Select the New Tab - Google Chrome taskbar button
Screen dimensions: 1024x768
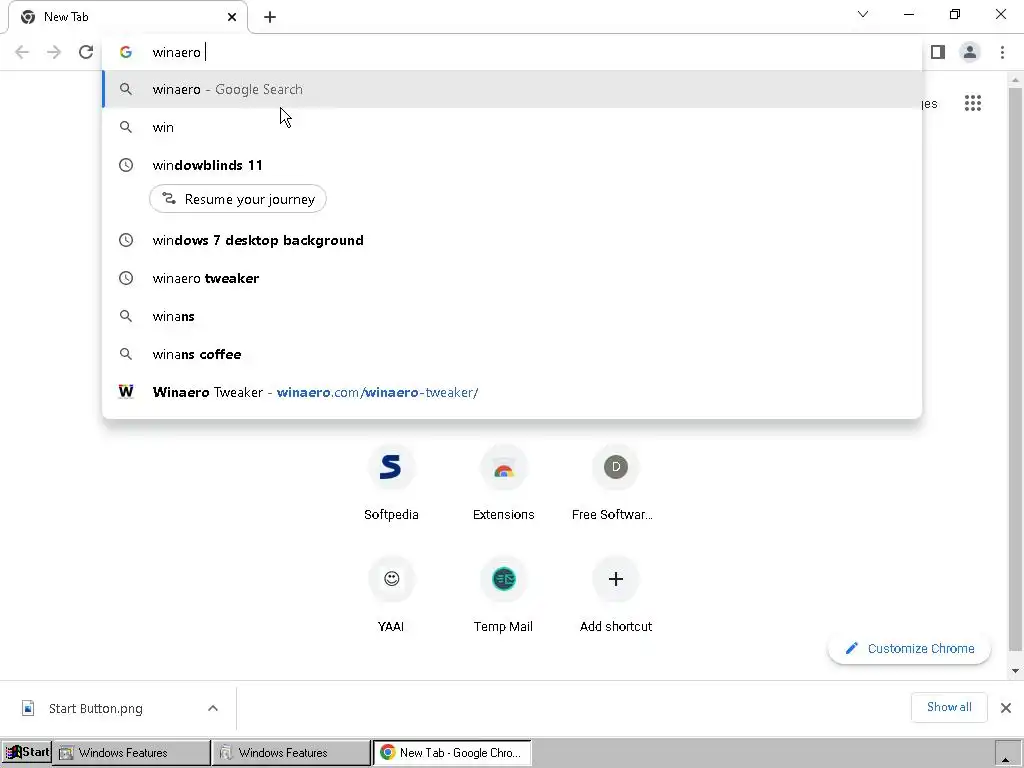coord(452,753)
